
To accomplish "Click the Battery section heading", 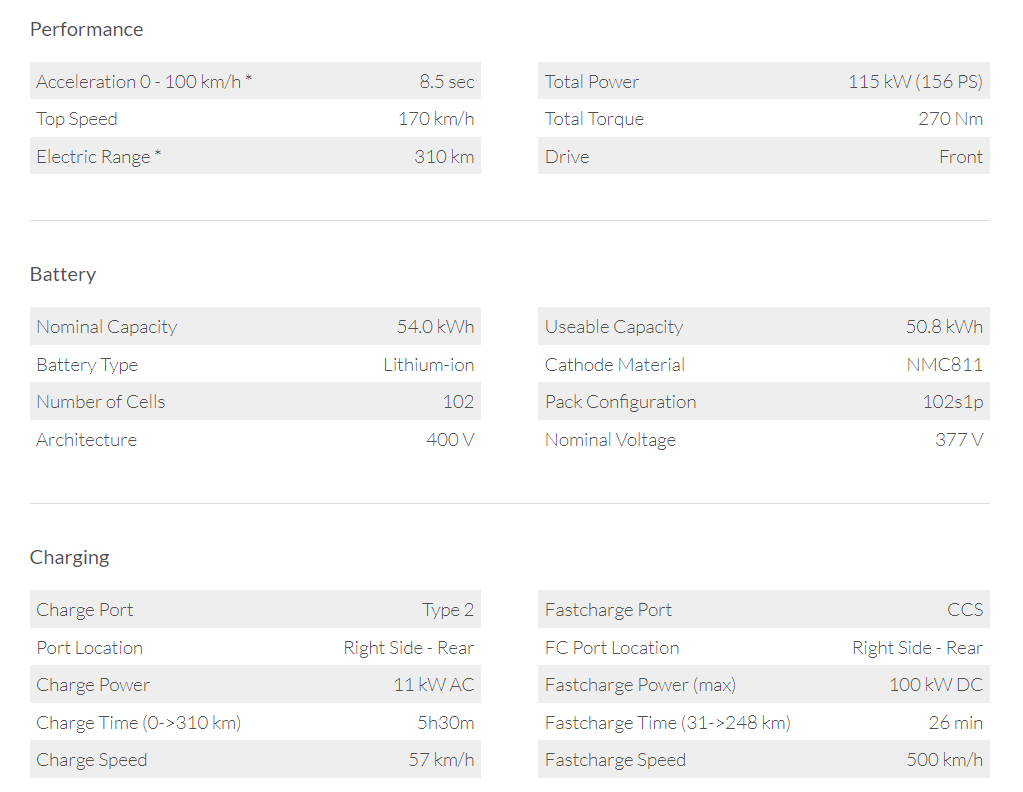I will (x=63, y=274).
